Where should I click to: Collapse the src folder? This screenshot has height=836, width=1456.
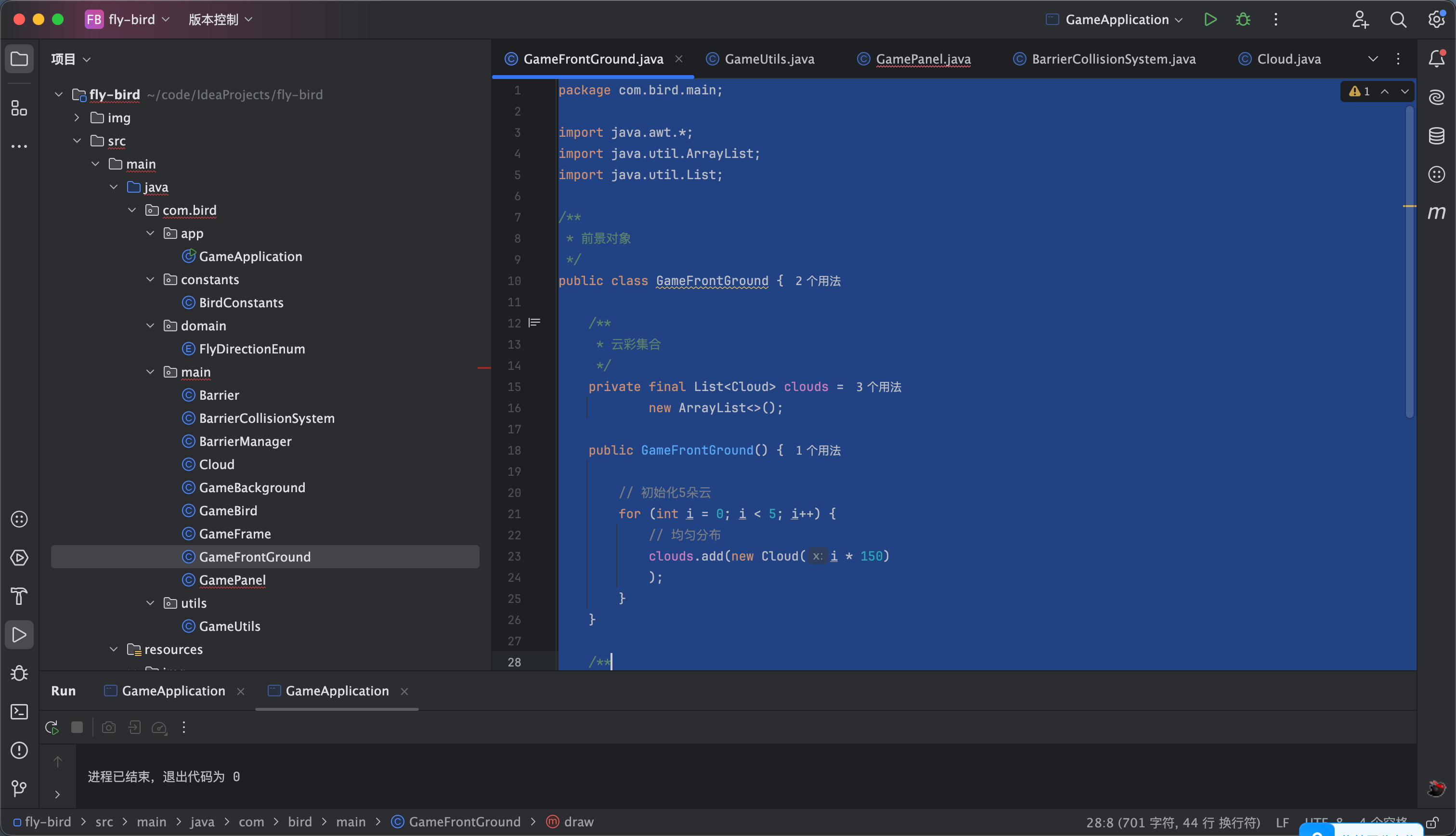click(x=77, y=141)
